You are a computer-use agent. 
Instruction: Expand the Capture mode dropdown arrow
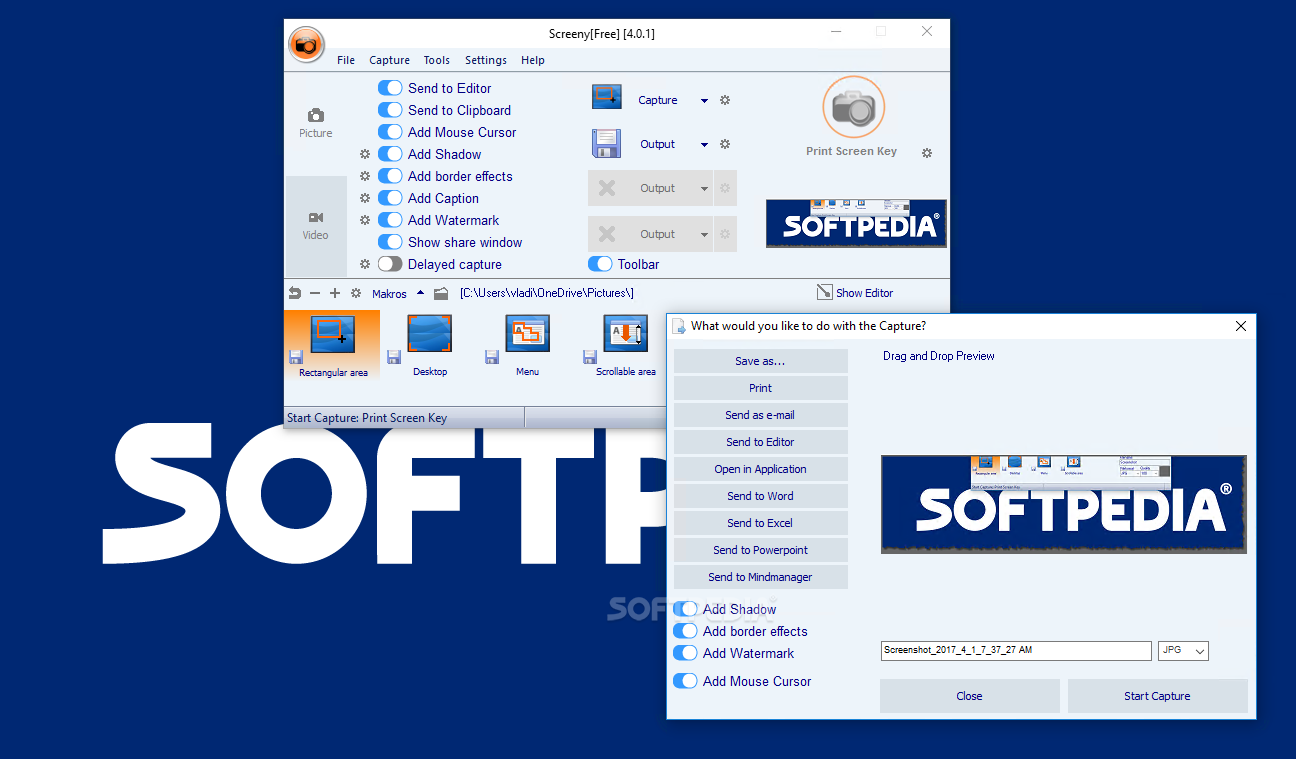pyautogui.click(x=704, y=101)
